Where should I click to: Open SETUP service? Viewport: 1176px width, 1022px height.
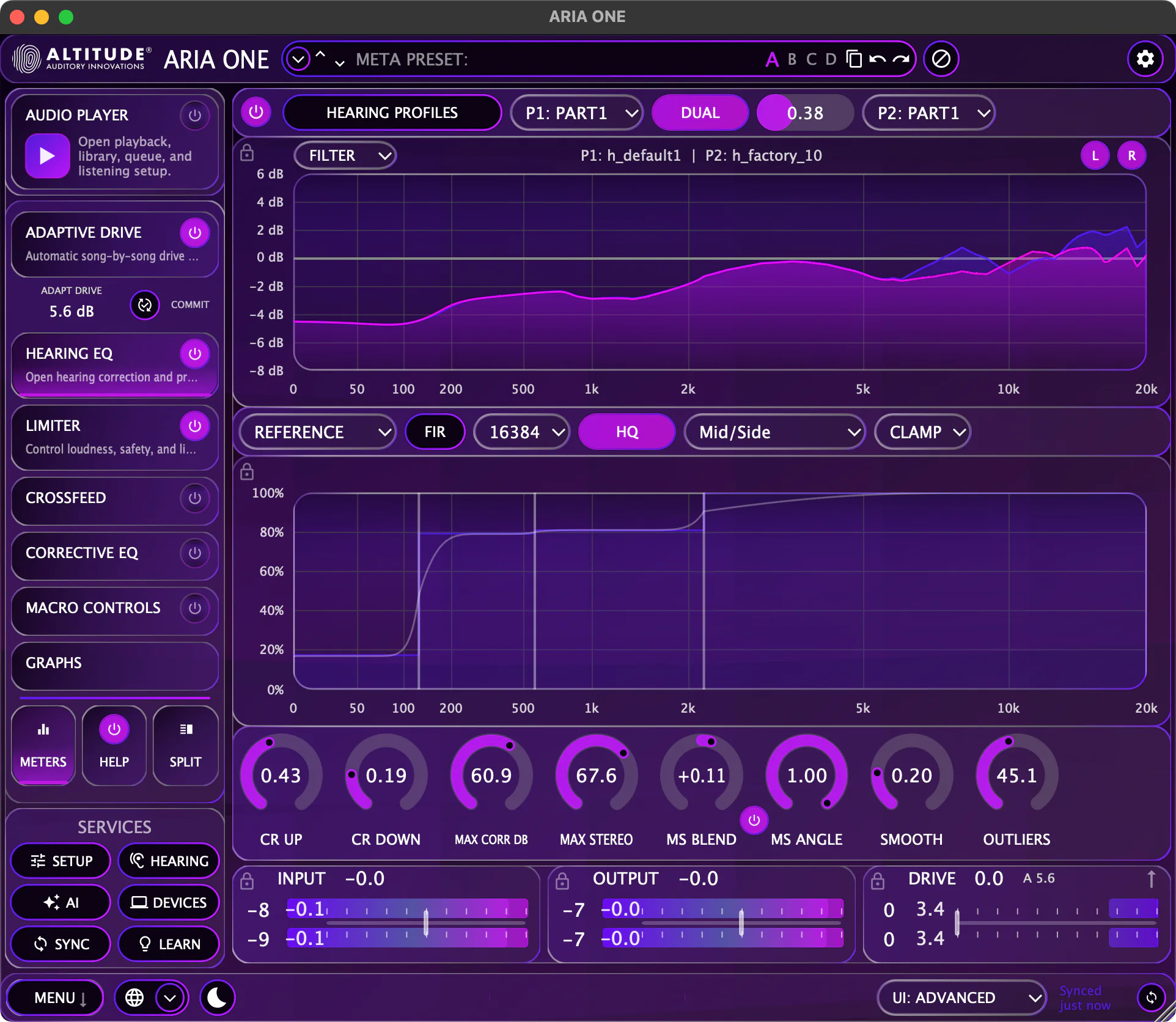click(x=61, y=861)
